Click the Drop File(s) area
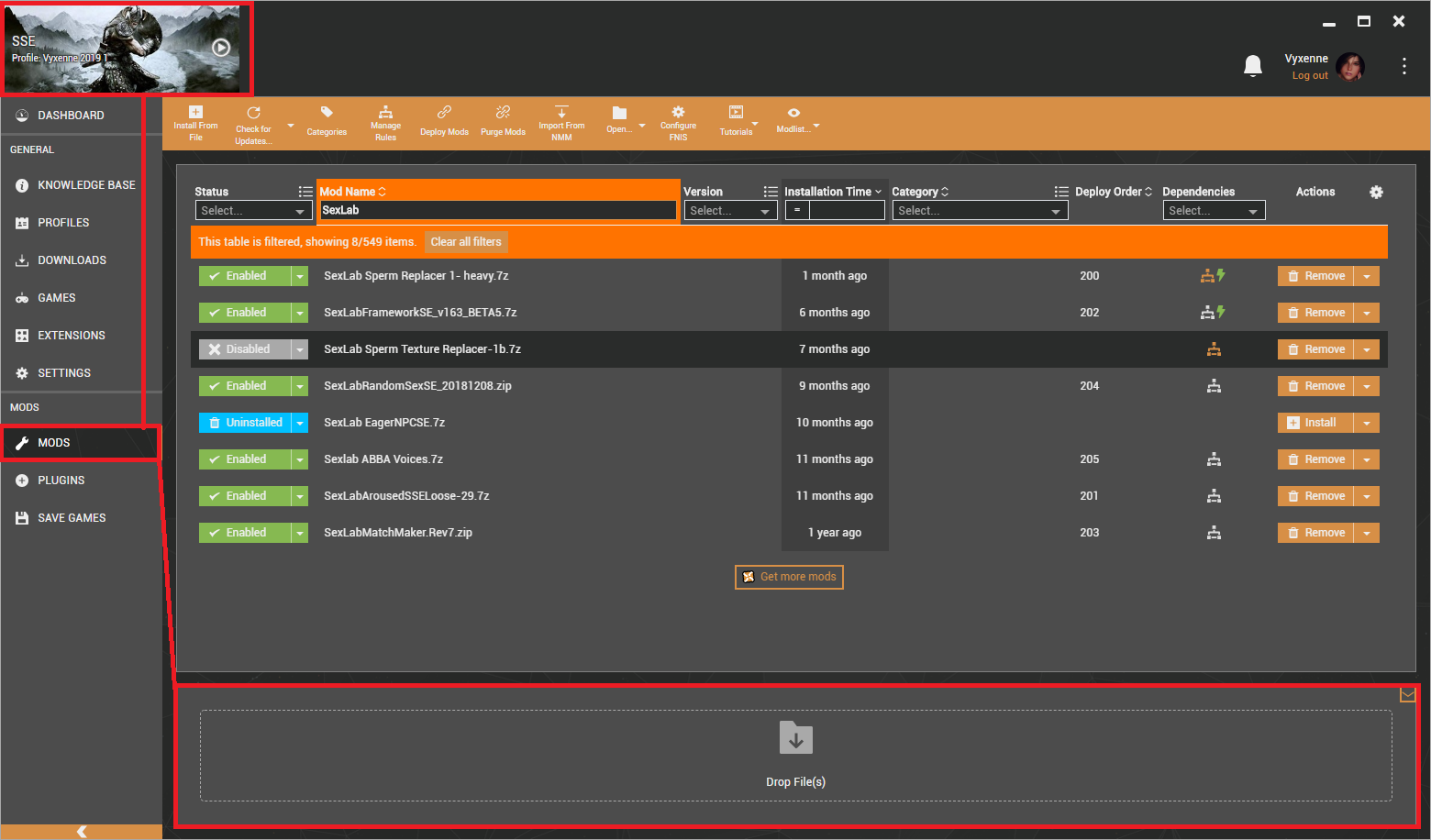Viewport: 1431px width, 840px height. (795, 756)
